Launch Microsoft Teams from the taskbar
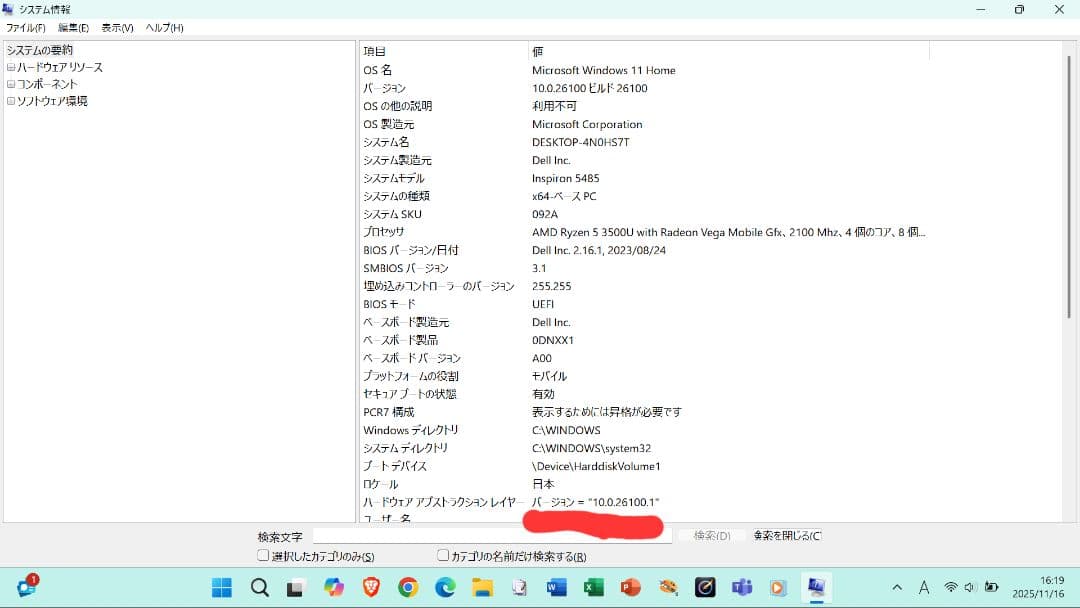 tap(740, 588)
